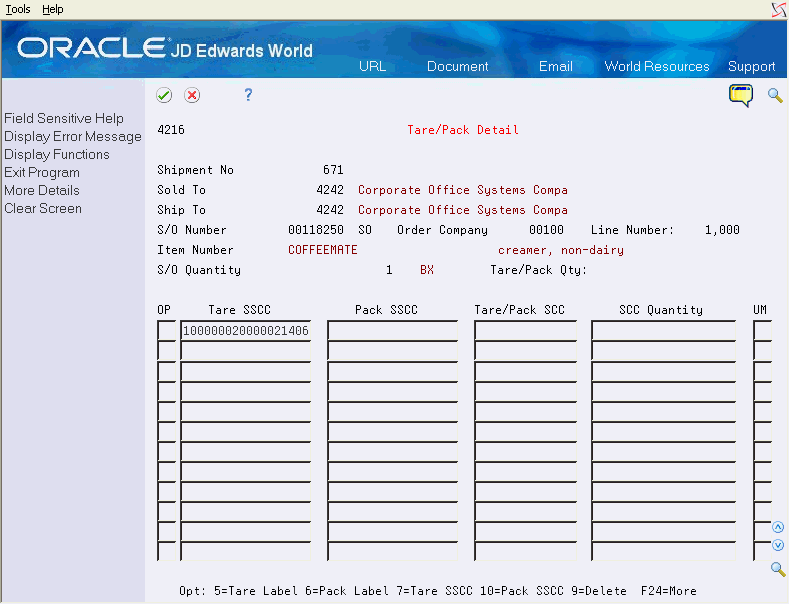This screenshot has height=604, width=789.
Task: Click the first row SCC Quantity field
Action: [x=663, y=331]
